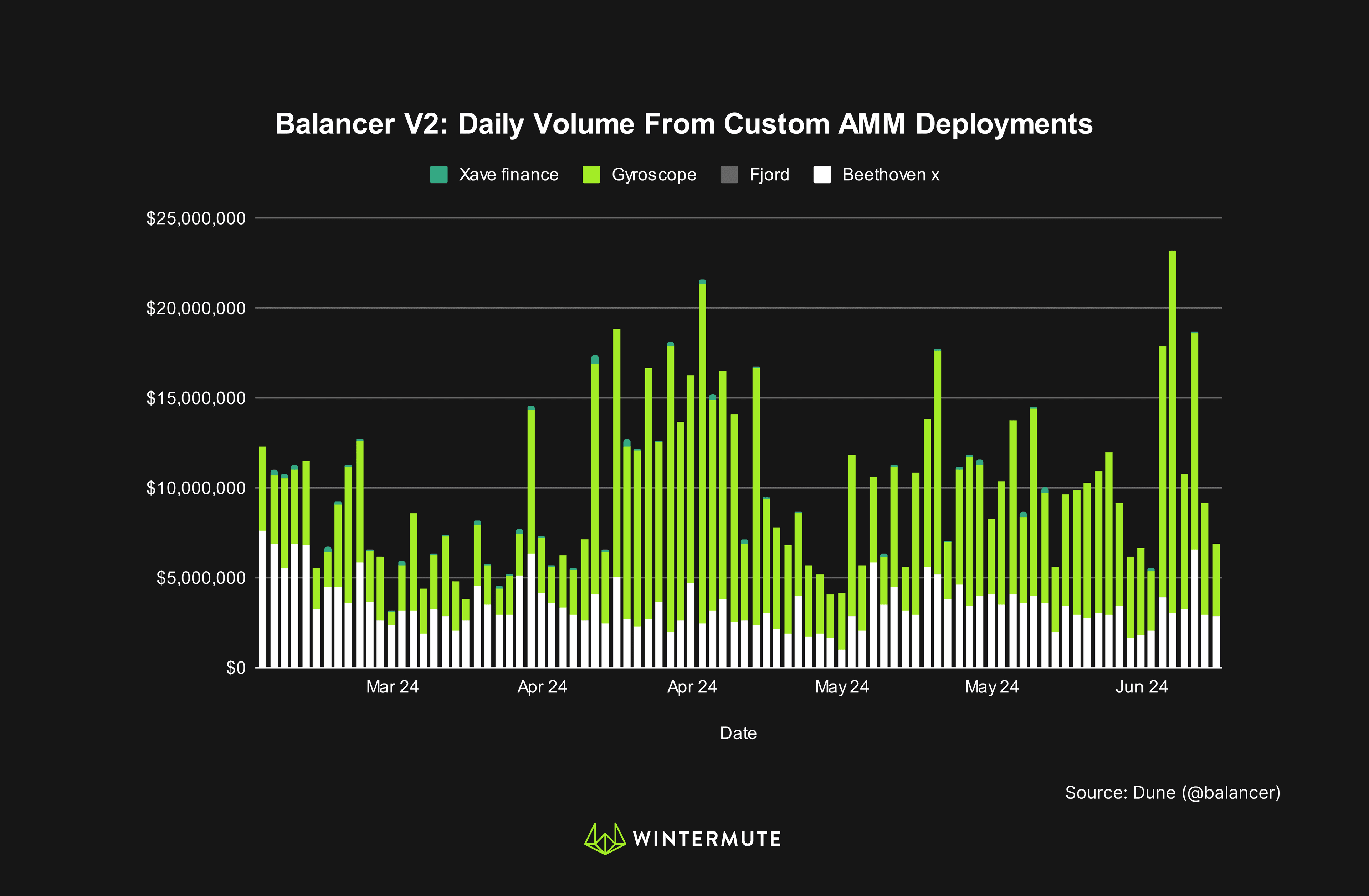Screen dimensions: 1369x896
Task: Click the 'Date' axis title
Action: [x=738, y=733]
